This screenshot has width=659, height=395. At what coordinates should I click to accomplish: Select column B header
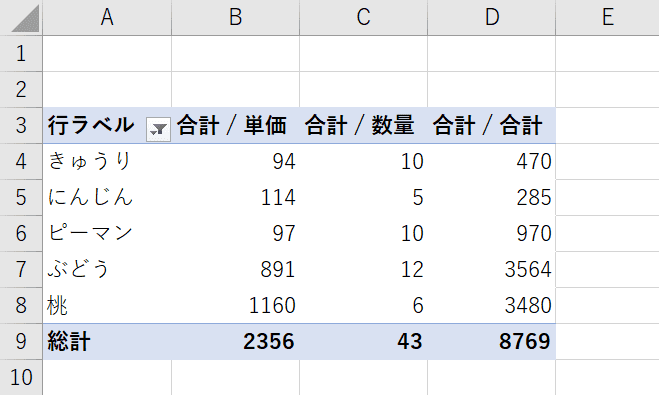(235, 17)
